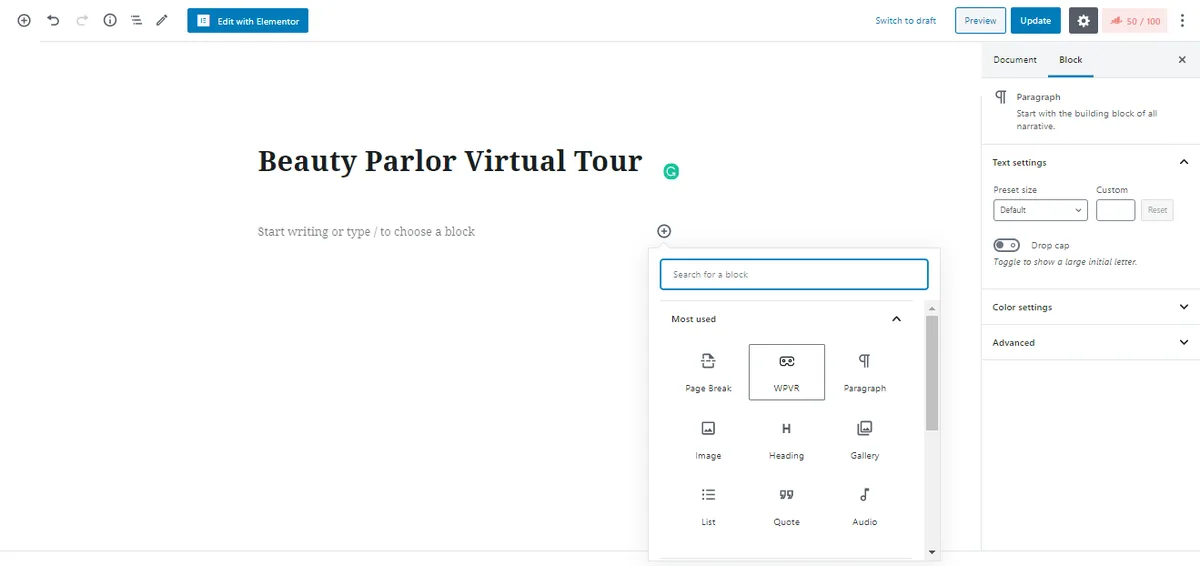Insert the Paragraph block from inserter
The image size is (1200, 566).
coord(865,372)
